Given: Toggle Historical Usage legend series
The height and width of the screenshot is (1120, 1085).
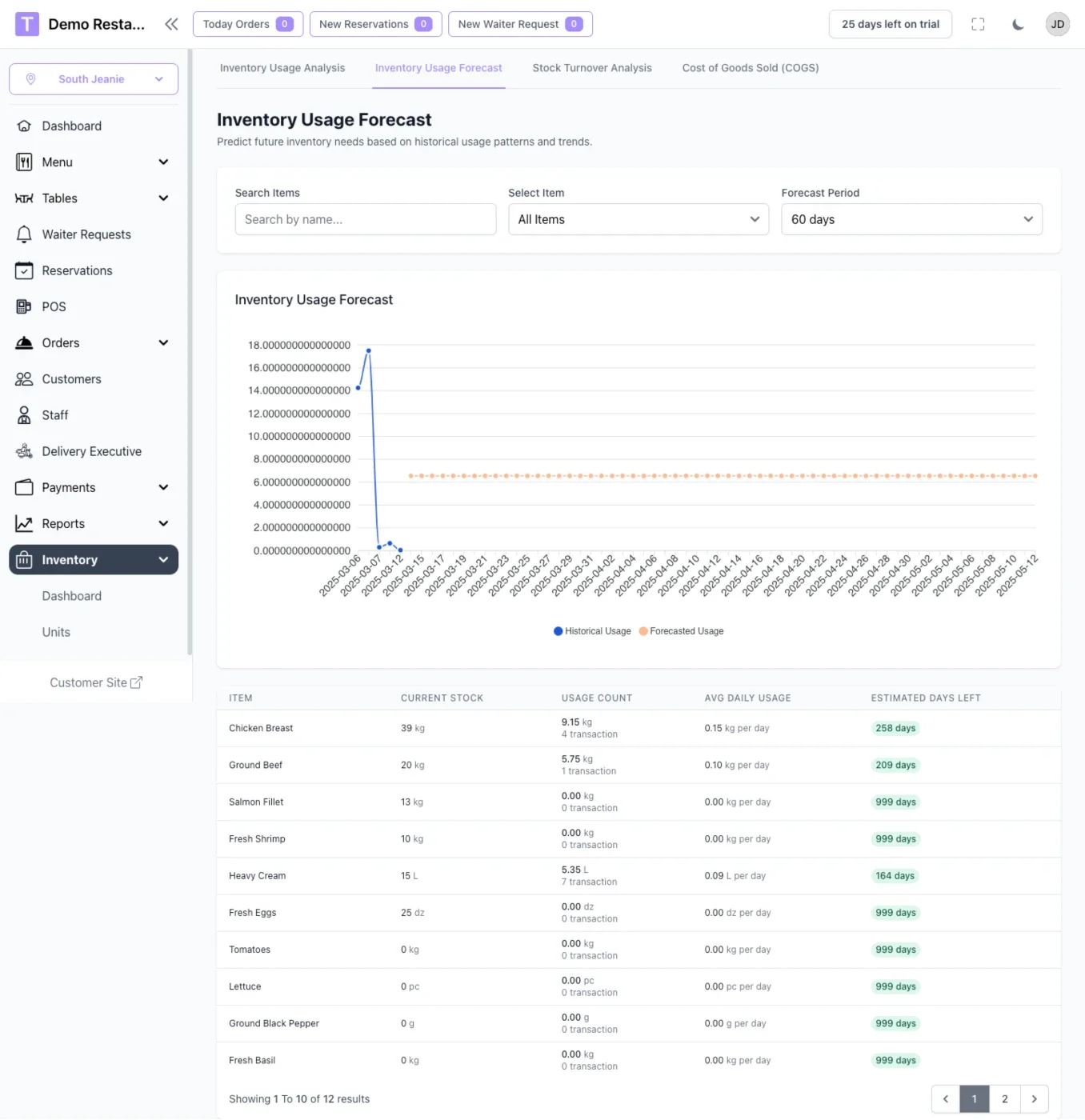Looking at the screenshot, I should (592, 631).
